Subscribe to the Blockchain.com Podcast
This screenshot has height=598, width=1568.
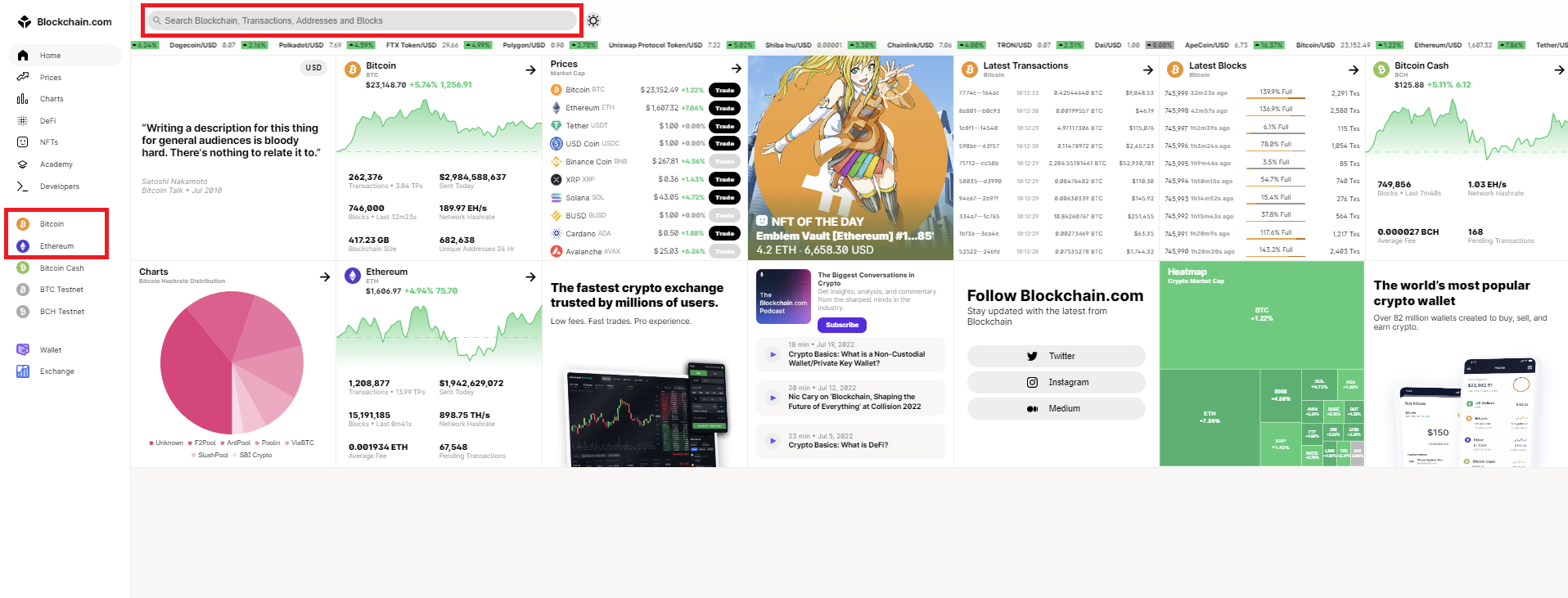point(842,325)
